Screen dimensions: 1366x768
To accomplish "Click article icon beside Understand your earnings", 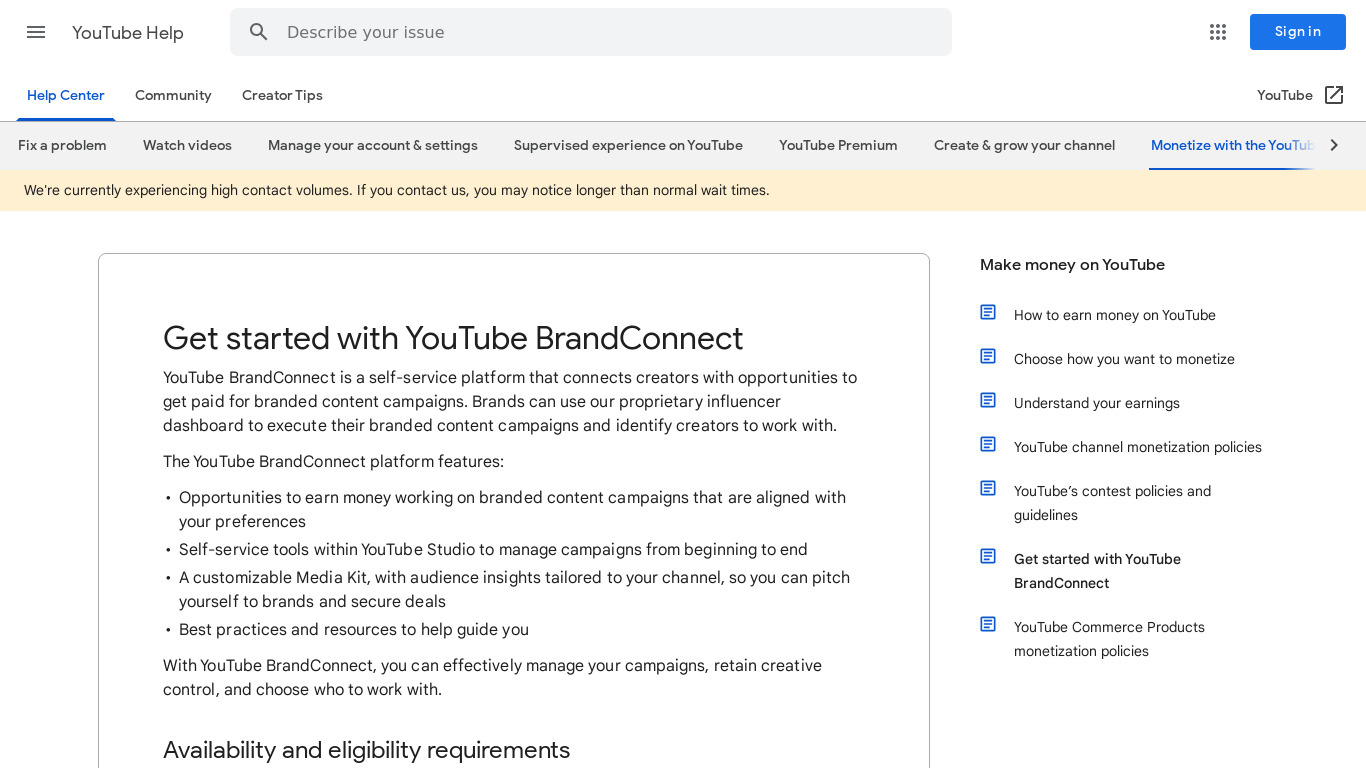I will click(x=988, y=401).
